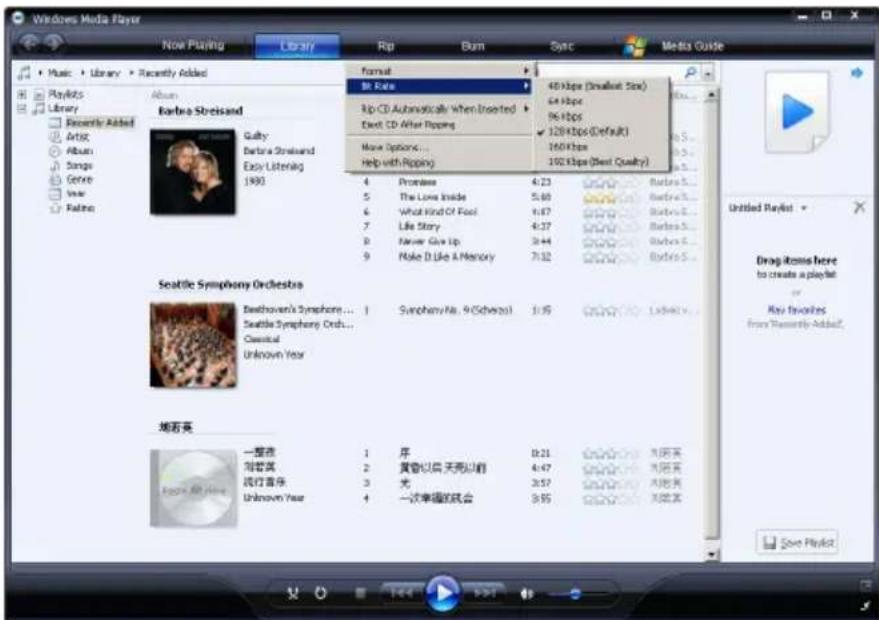Go forward with the Forward arrow button
879x620 pixels.
click(x=53, y=43)
